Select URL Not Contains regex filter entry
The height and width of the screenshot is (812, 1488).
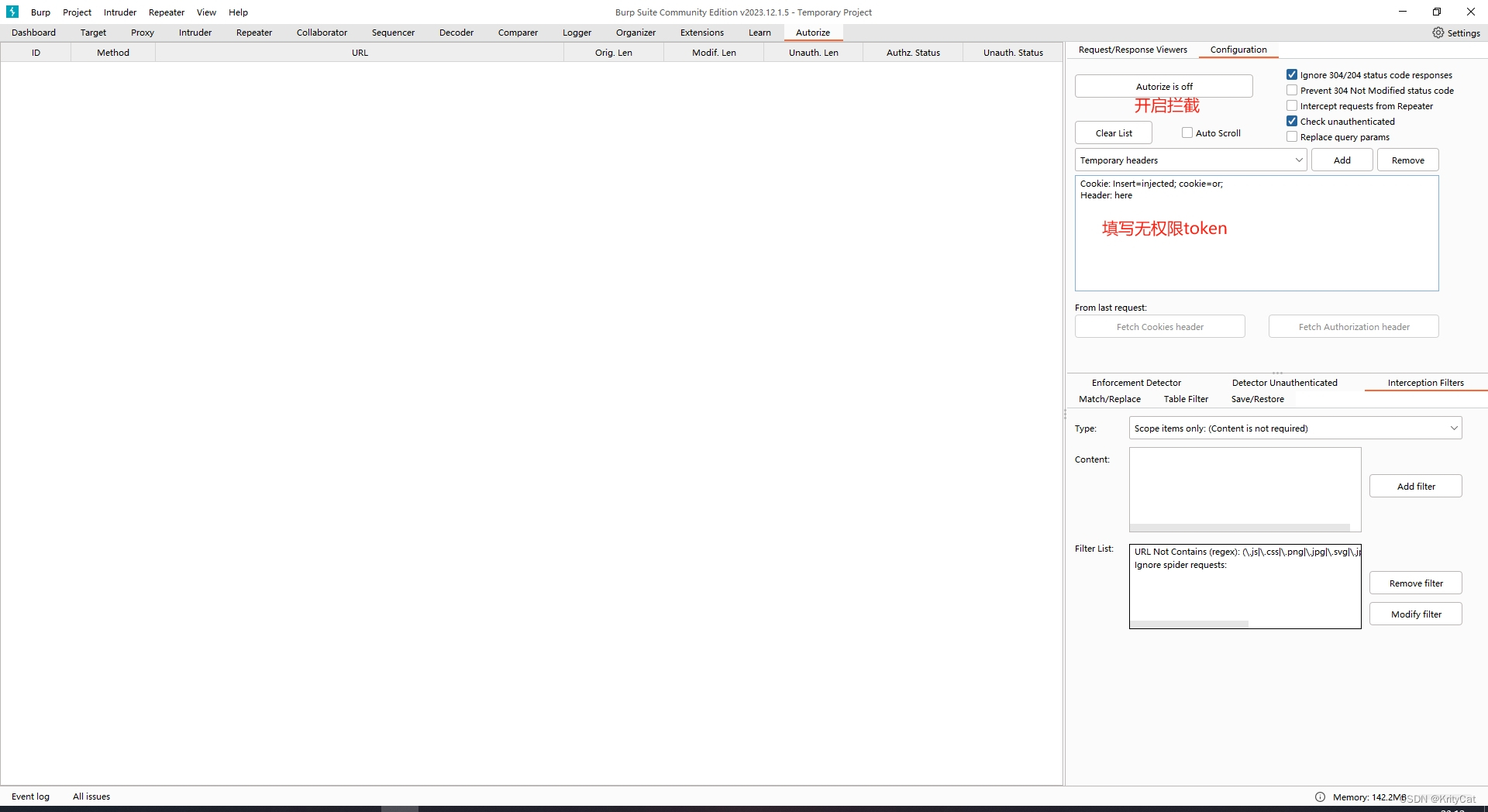[1245, 552]
